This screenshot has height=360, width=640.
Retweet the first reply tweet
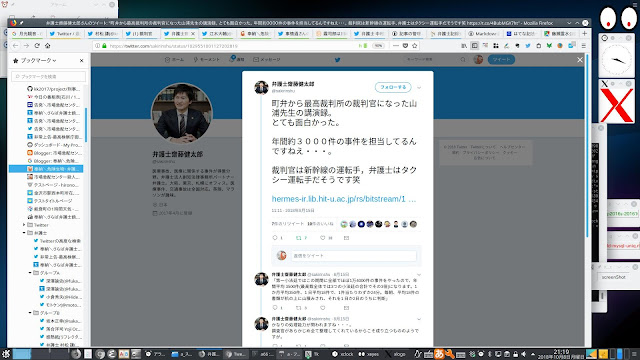[298, 308]
